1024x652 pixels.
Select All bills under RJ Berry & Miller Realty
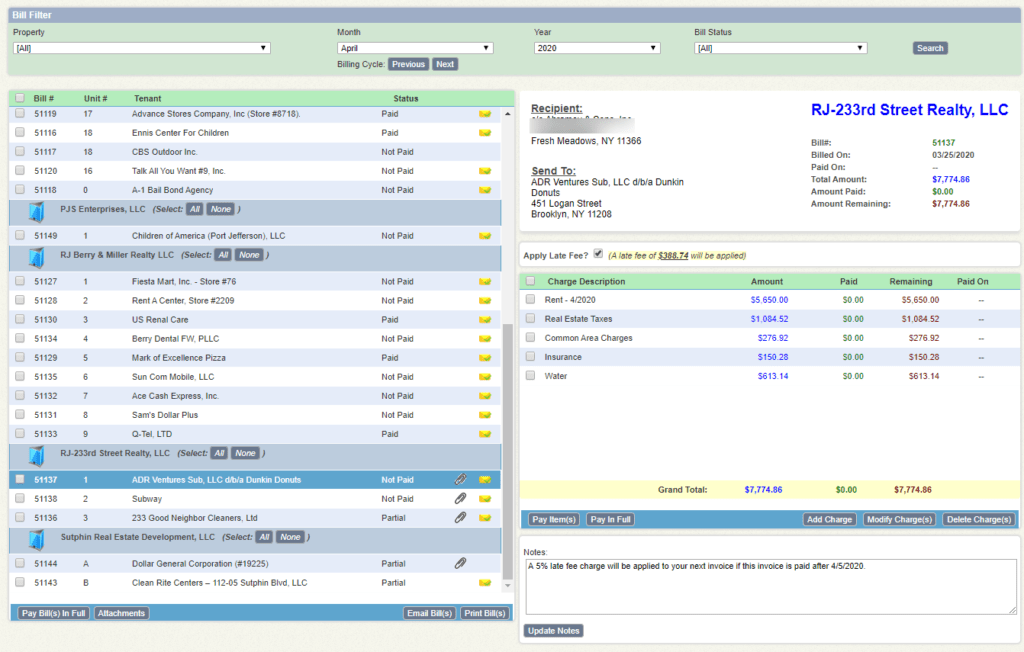pos(222,254)
